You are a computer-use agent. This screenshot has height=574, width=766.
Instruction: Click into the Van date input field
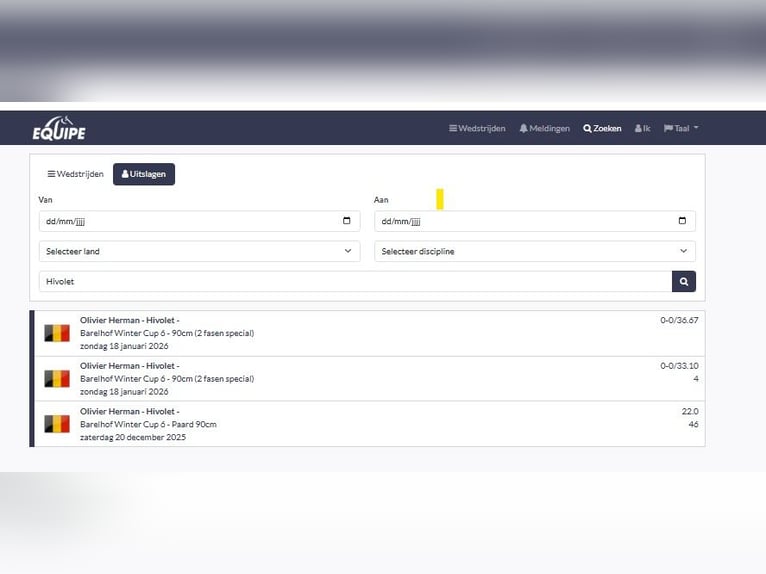pyautogui.click(x=180, y=221)
